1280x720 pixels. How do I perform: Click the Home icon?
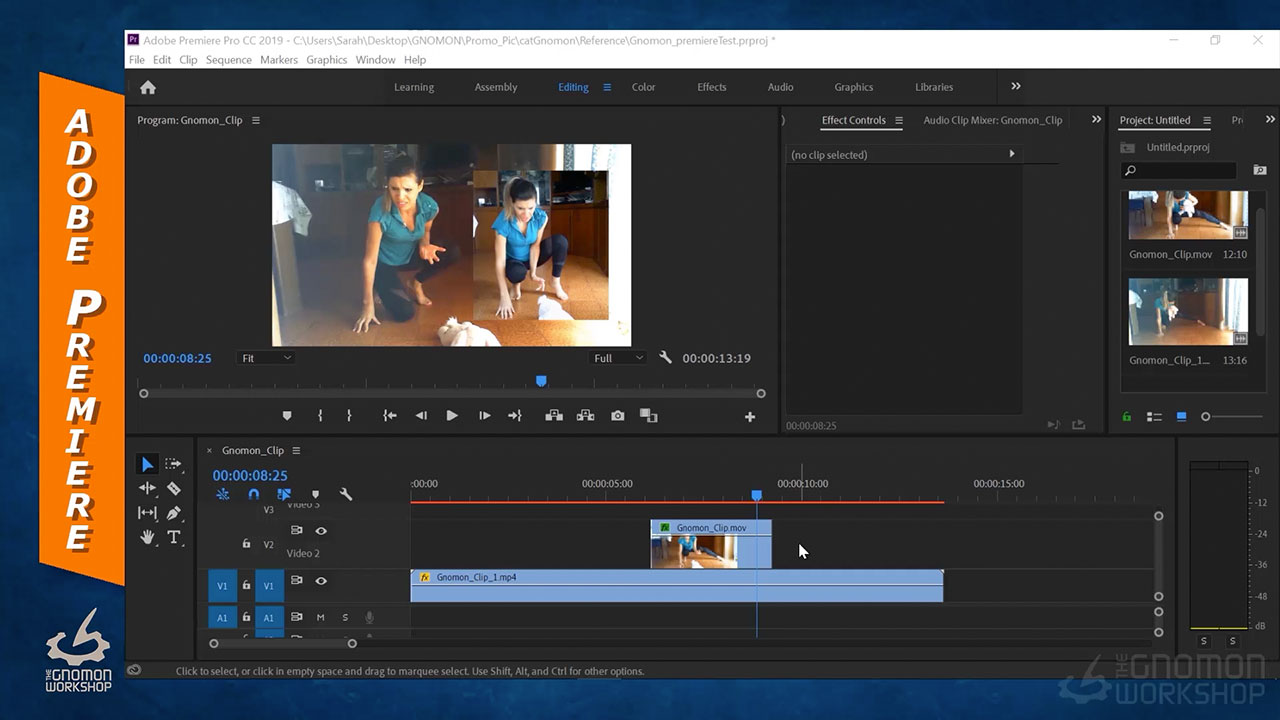pos(148,87)
